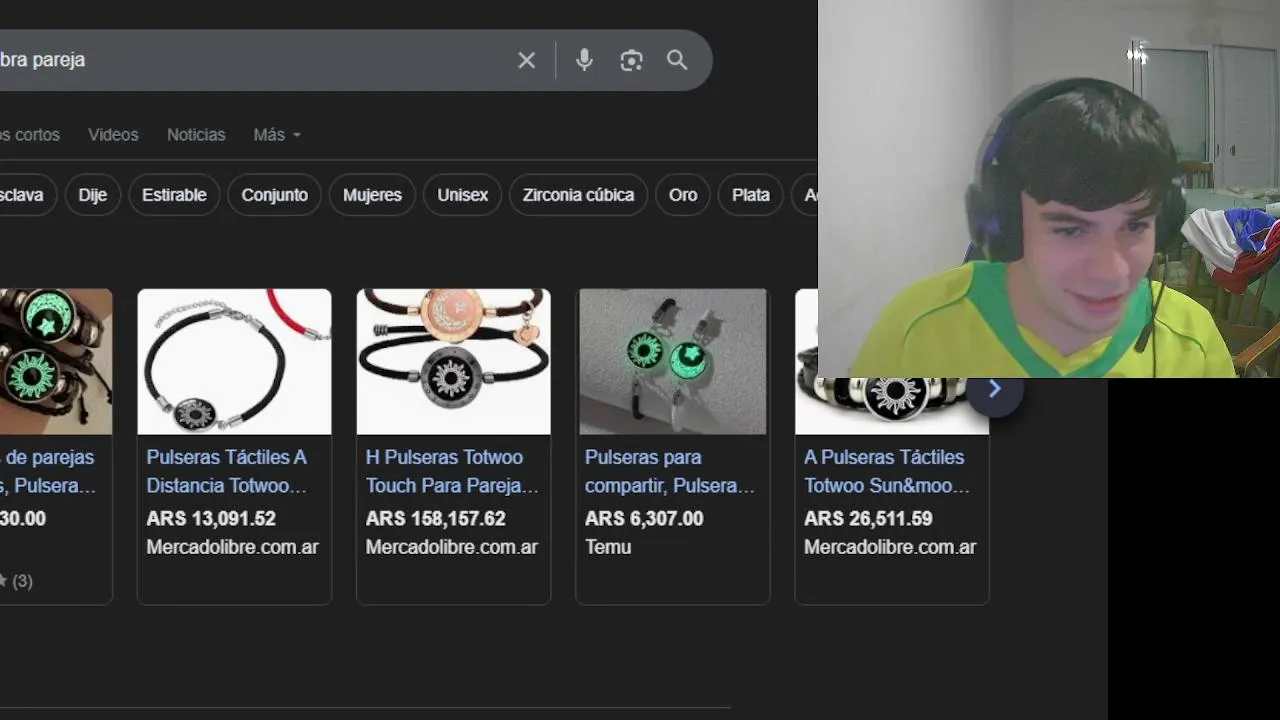Click the (3) review count
The width and height of the screenshot is (1280, 720).
[x=22, y=581]
